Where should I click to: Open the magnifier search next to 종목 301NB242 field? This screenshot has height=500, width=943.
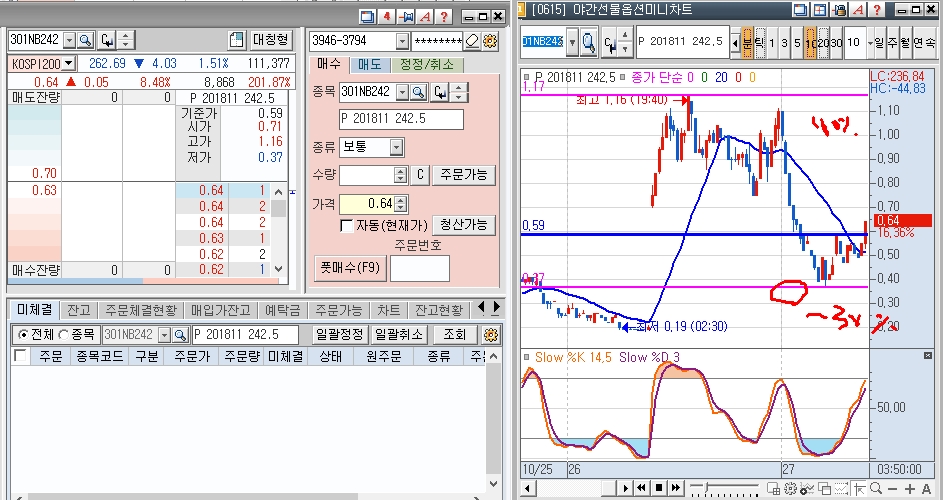click(x=419, y=92)
